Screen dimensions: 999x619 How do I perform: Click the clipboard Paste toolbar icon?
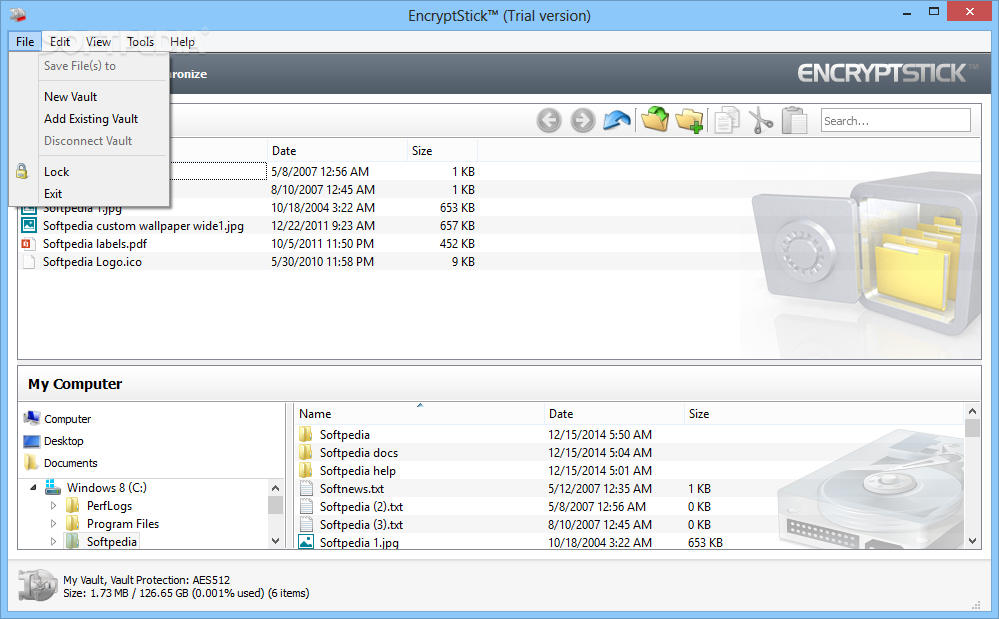click(x=794, y=120)
